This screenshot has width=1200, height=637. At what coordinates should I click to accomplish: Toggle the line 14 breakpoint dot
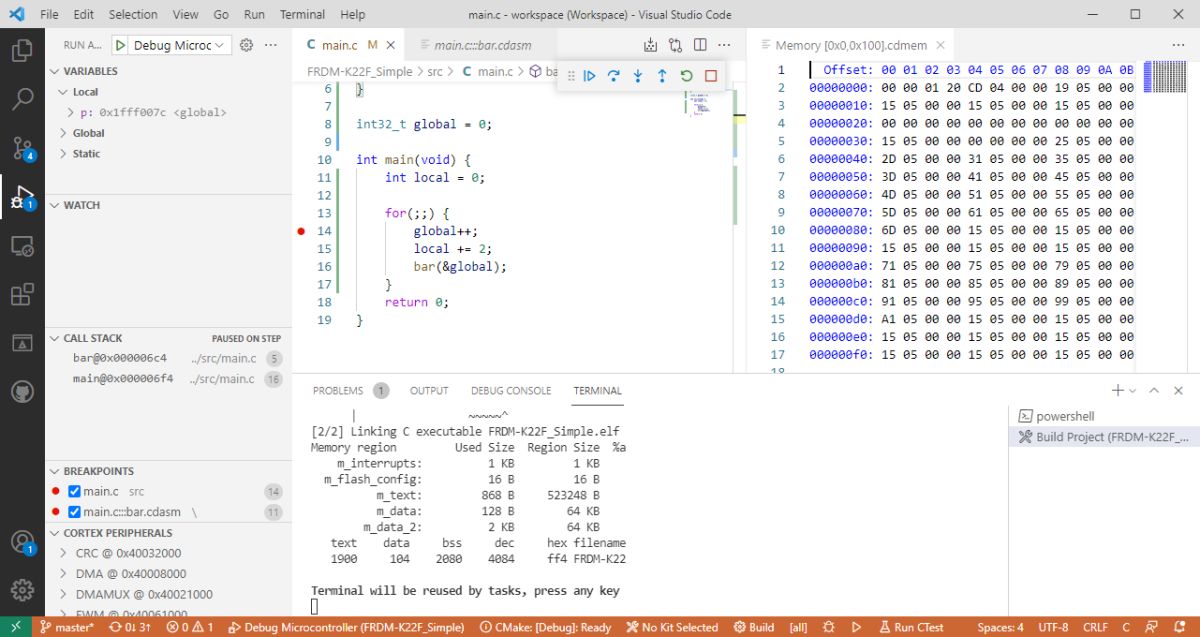pos(301,231)
